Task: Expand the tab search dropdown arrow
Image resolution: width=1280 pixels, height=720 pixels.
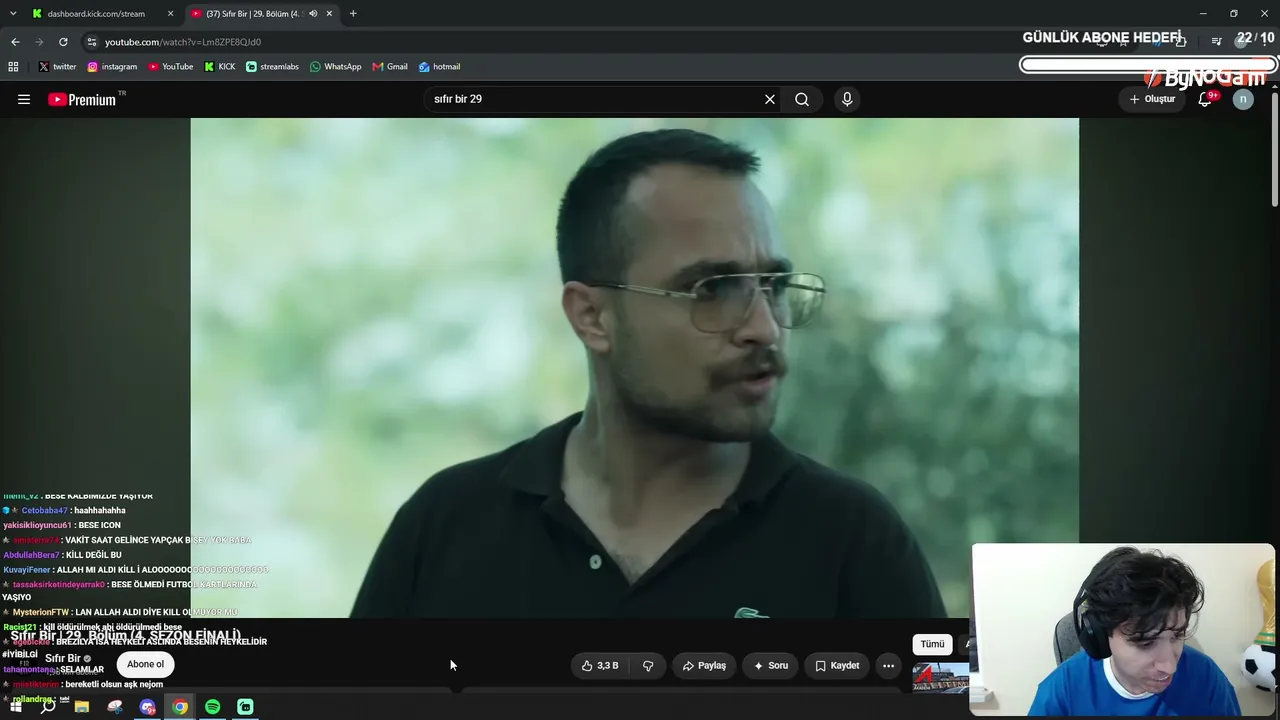Action: 13,14
